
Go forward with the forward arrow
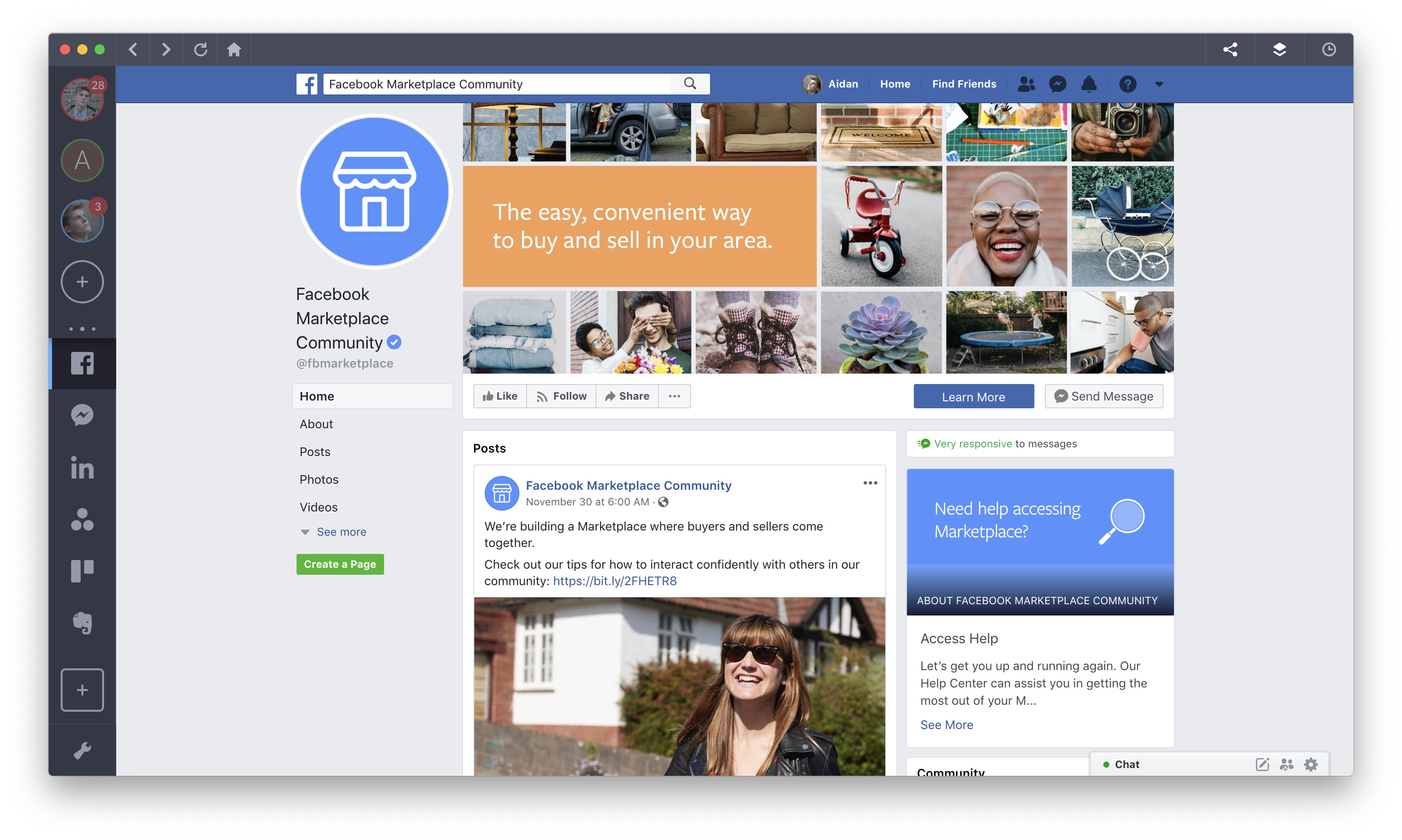pos(166,50)
